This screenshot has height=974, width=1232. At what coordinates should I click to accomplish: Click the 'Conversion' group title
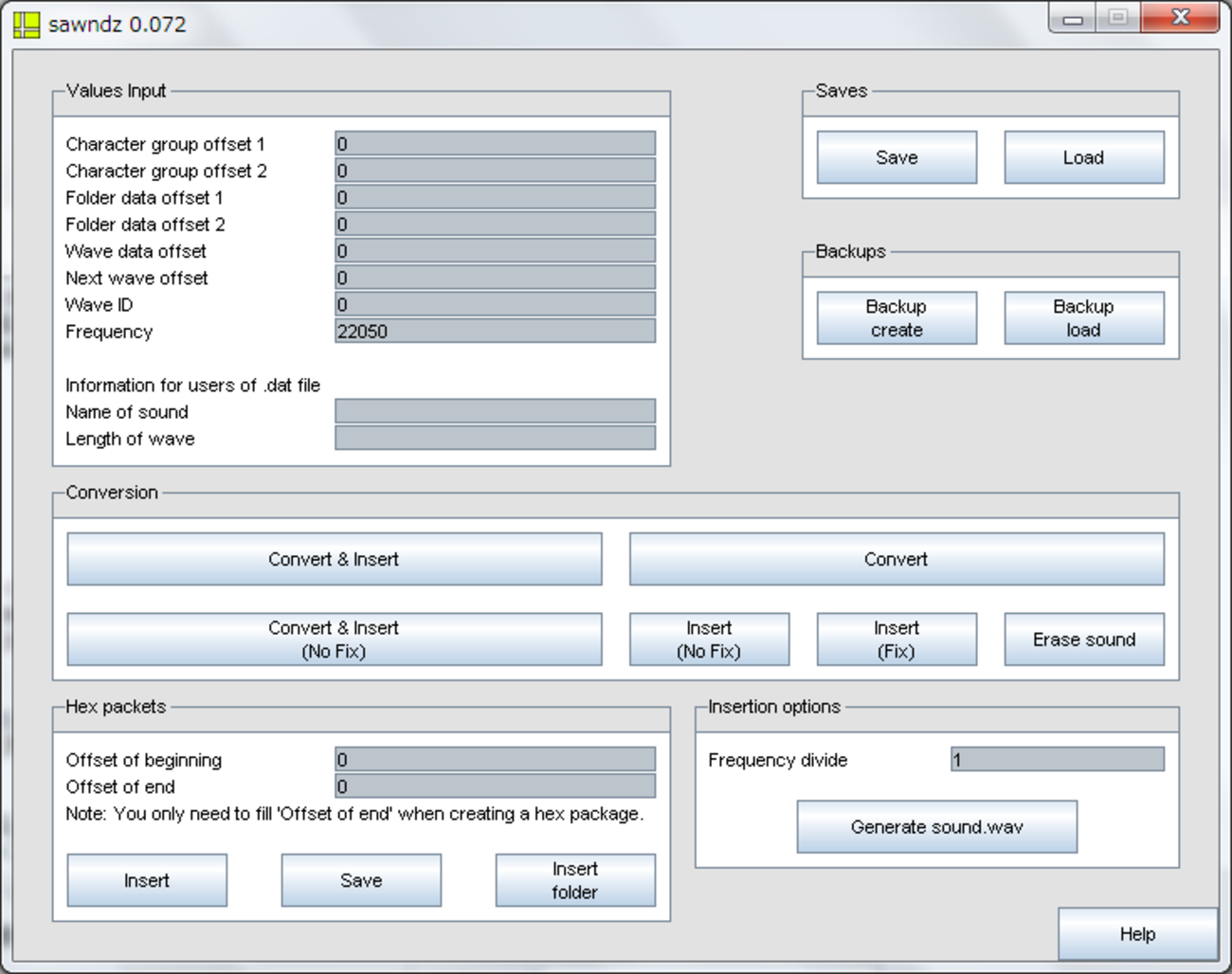point(112,493)
